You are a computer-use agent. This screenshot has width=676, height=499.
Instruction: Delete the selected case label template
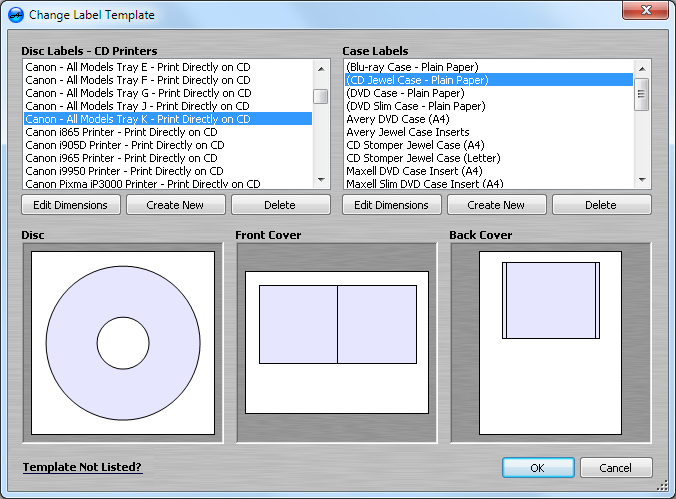coord(601,205)
